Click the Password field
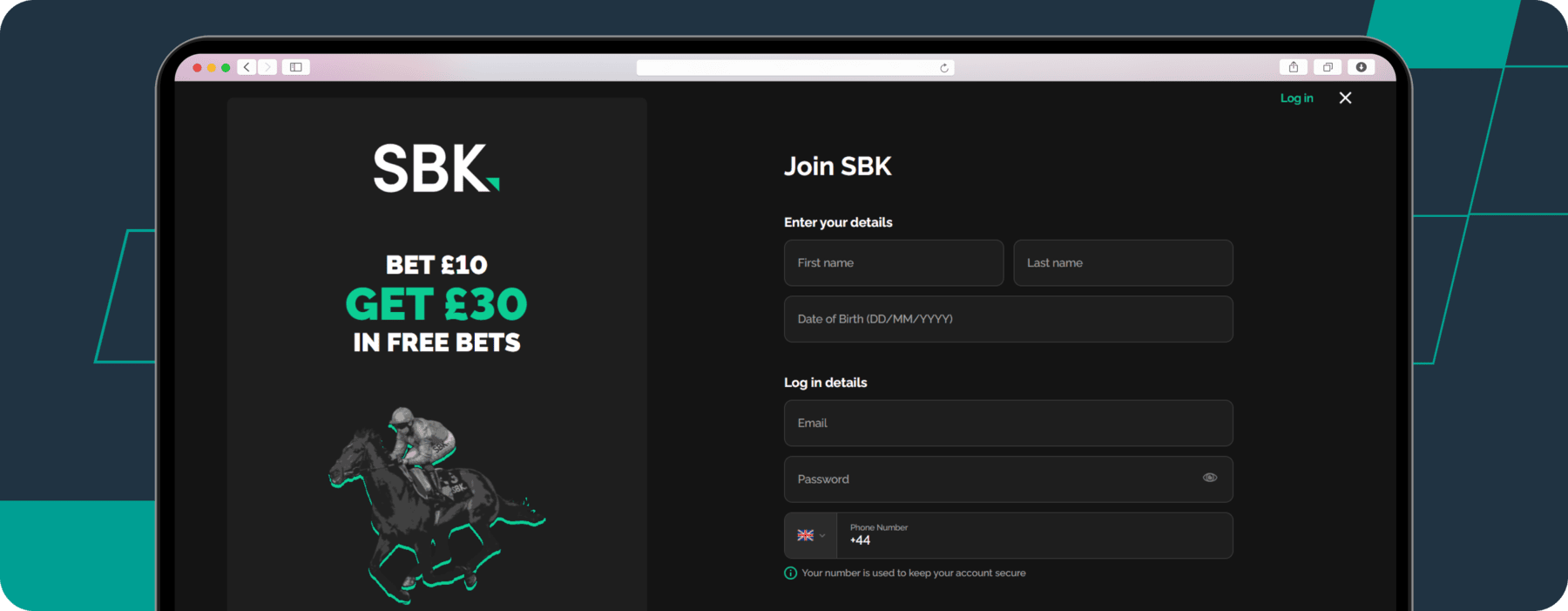1568x611 pixels. pos(1009,479)
